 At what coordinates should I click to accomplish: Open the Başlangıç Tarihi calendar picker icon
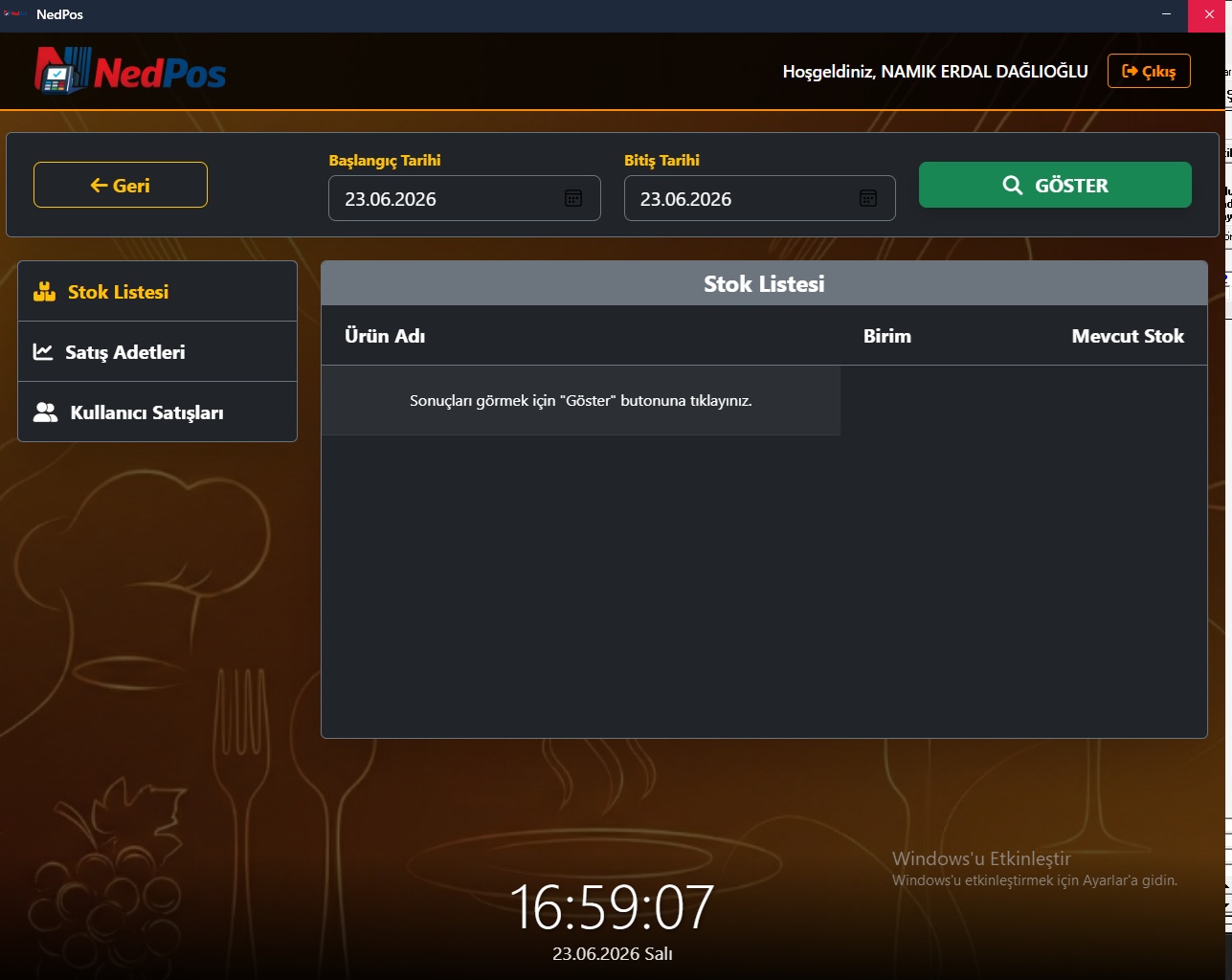click(x=573, y=198)
